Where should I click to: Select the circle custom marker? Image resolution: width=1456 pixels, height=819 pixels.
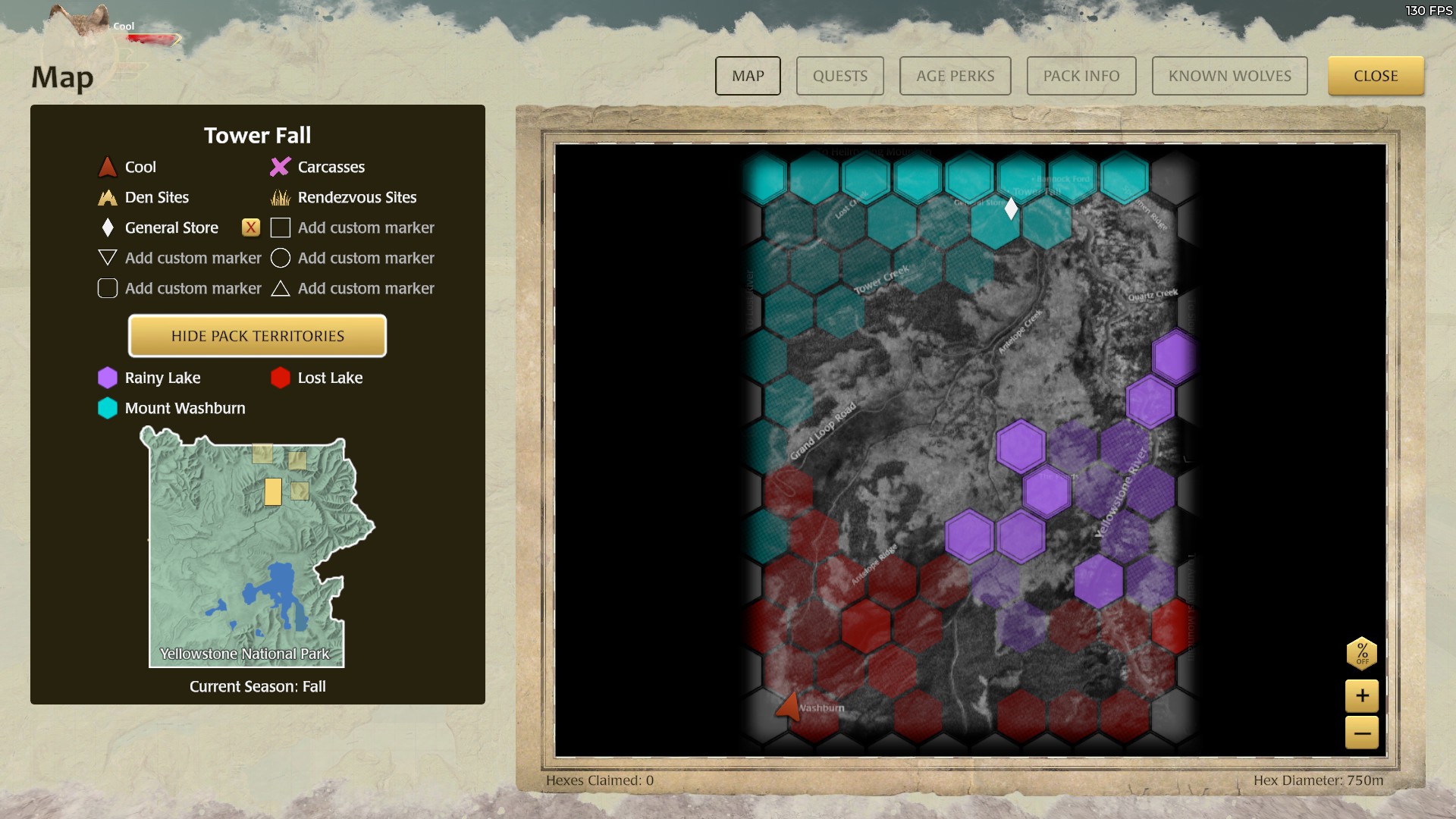point(281,258)
